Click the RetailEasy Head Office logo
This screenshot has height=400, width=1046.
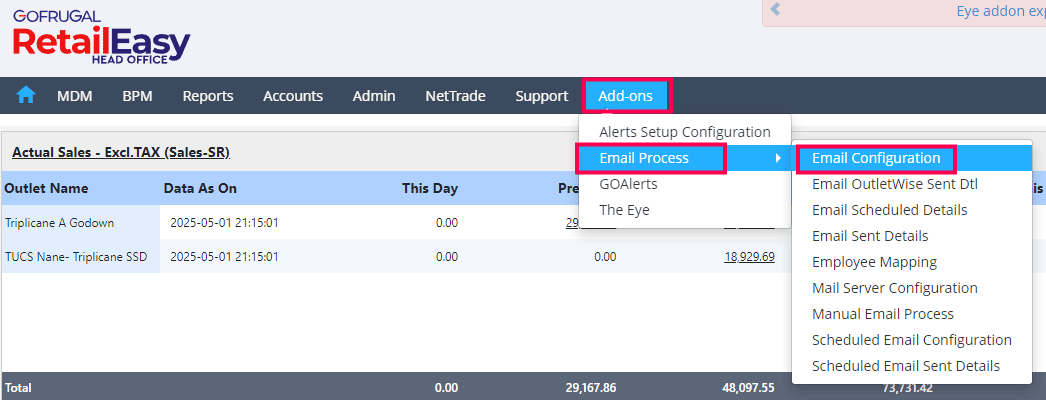click(100, 38)
